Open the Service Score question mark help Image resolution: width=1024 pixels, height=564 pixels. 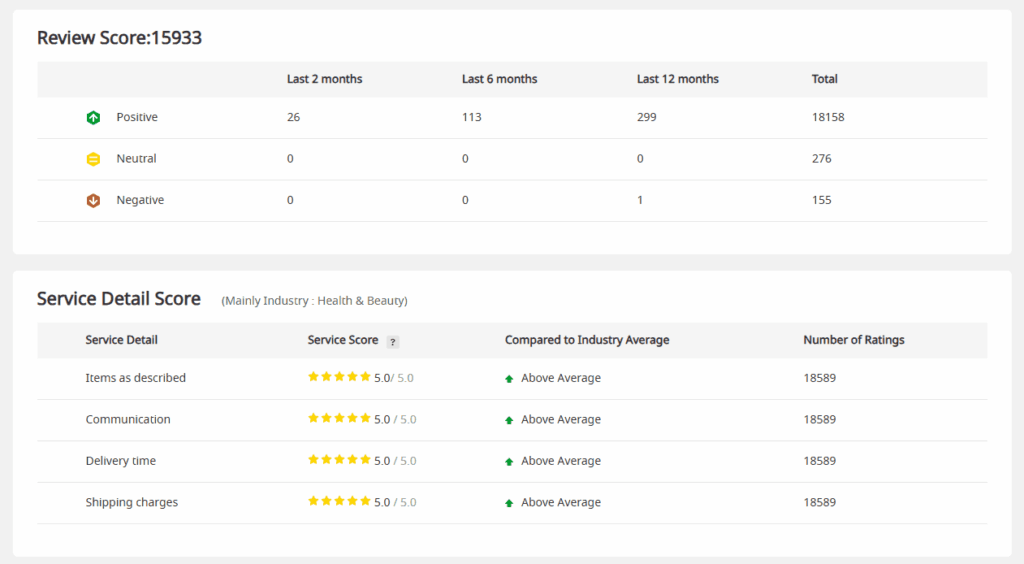(392, 341)
